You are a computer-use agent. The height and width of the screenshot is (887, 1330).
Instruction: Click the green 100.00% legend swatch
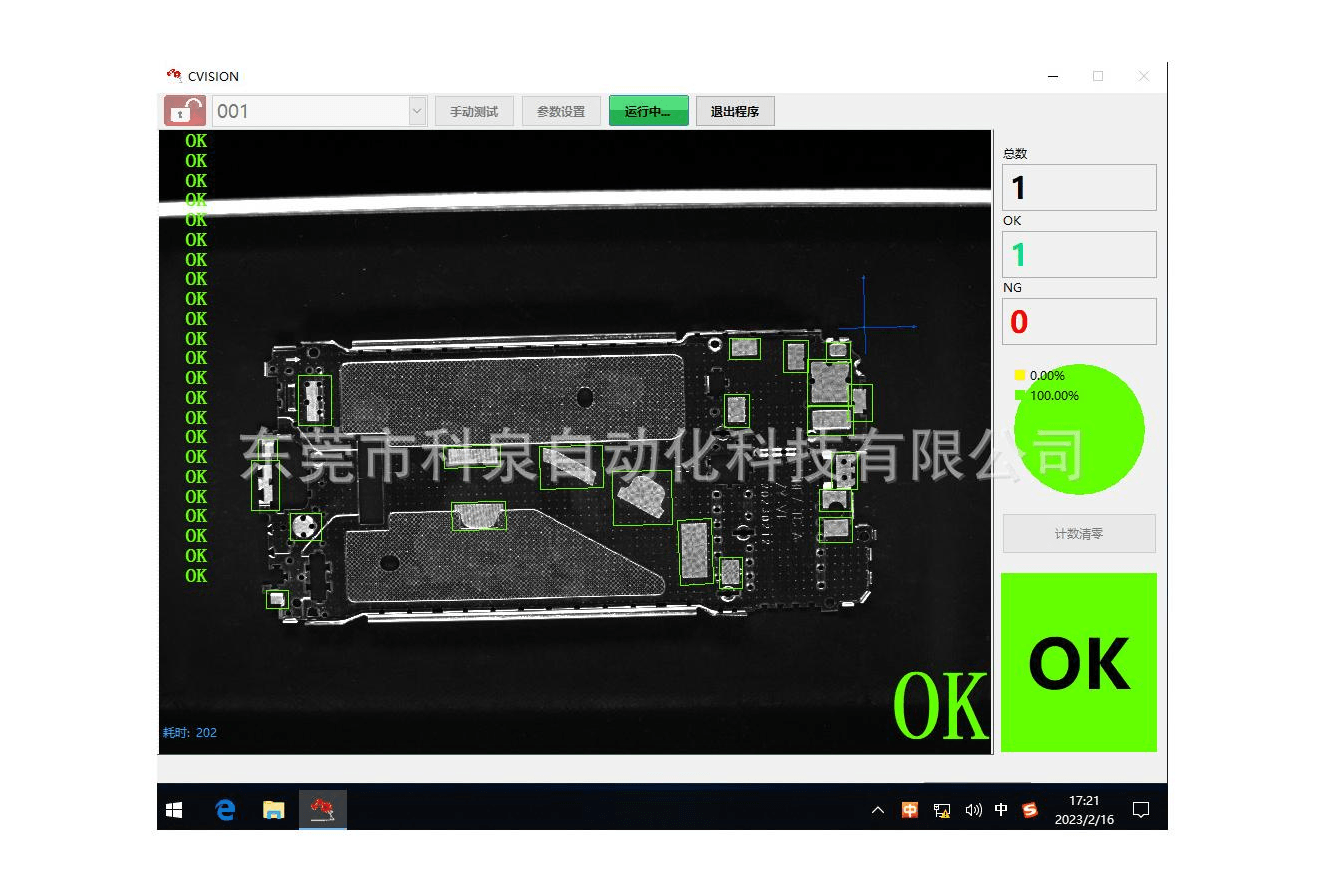1020,396
